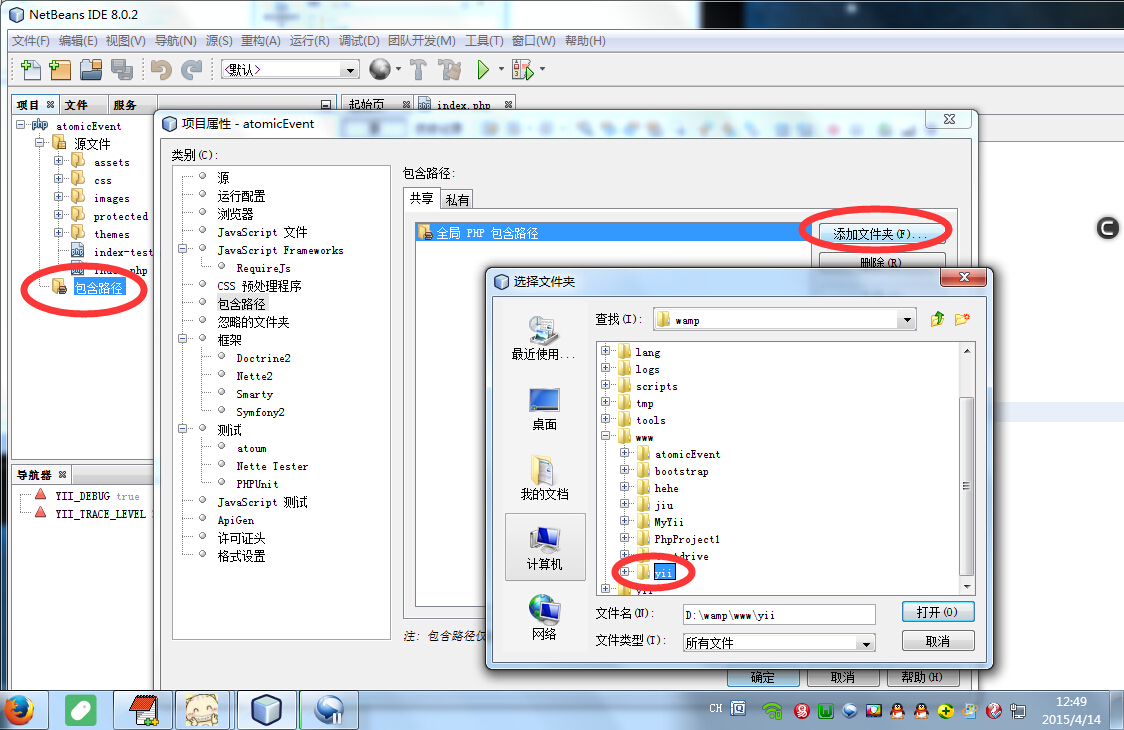The width and height of the screenshot is (1124, 730).
Task: Open the 查找 wamp location dropdown
Action: point(907,320)
